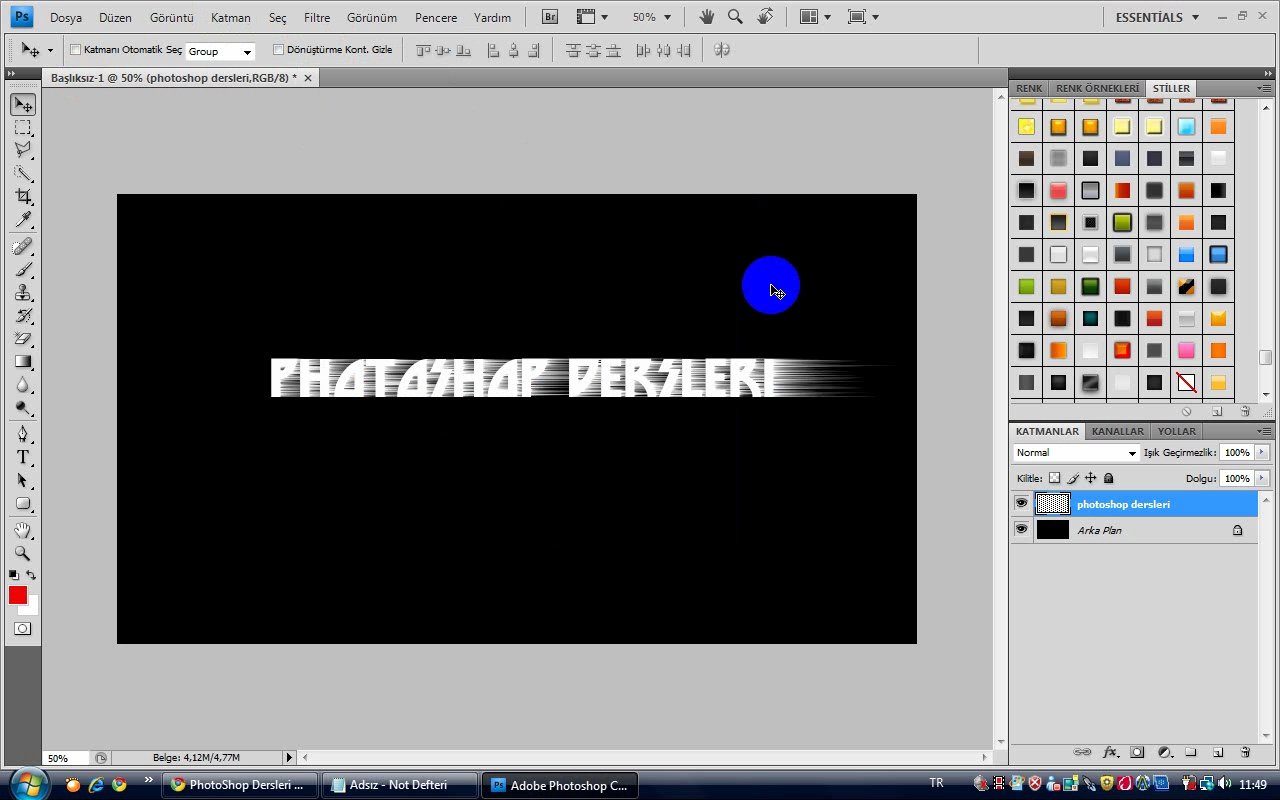Add a layer mask
1280x800 pixels.
[1137, 752]
